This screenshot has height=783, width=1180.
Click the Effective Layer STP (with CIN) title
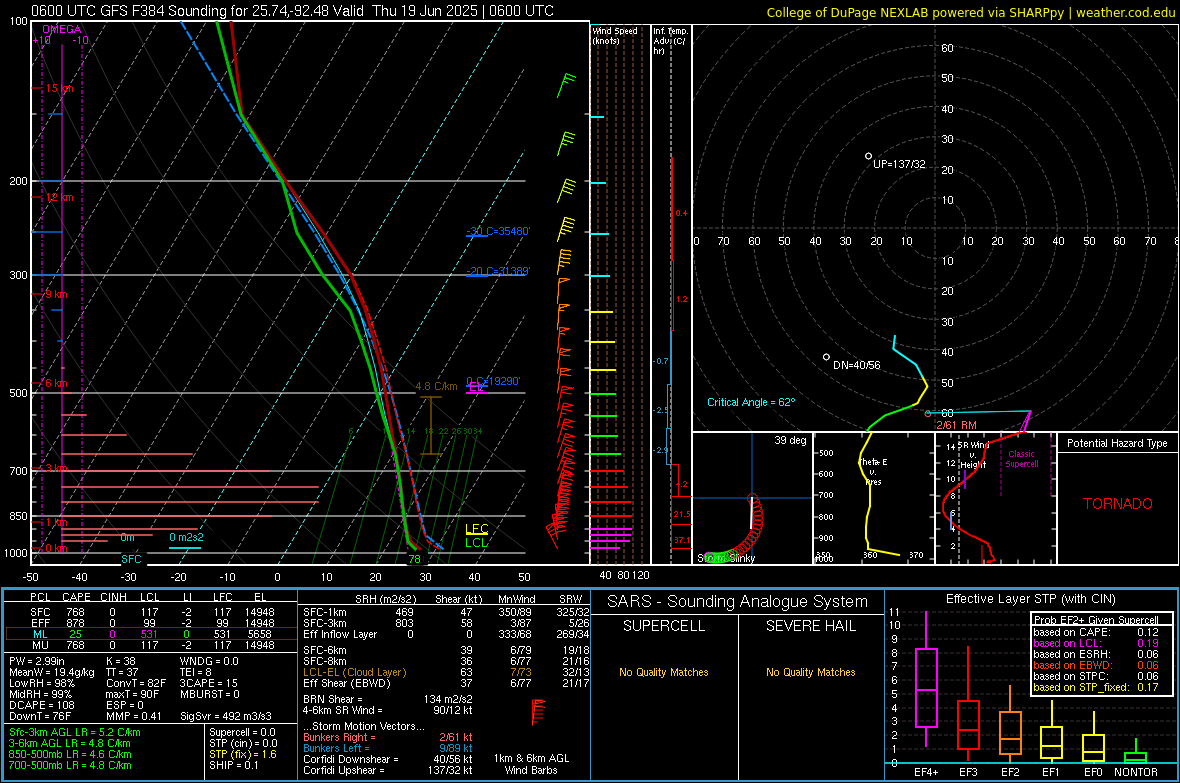point(1030,599)
